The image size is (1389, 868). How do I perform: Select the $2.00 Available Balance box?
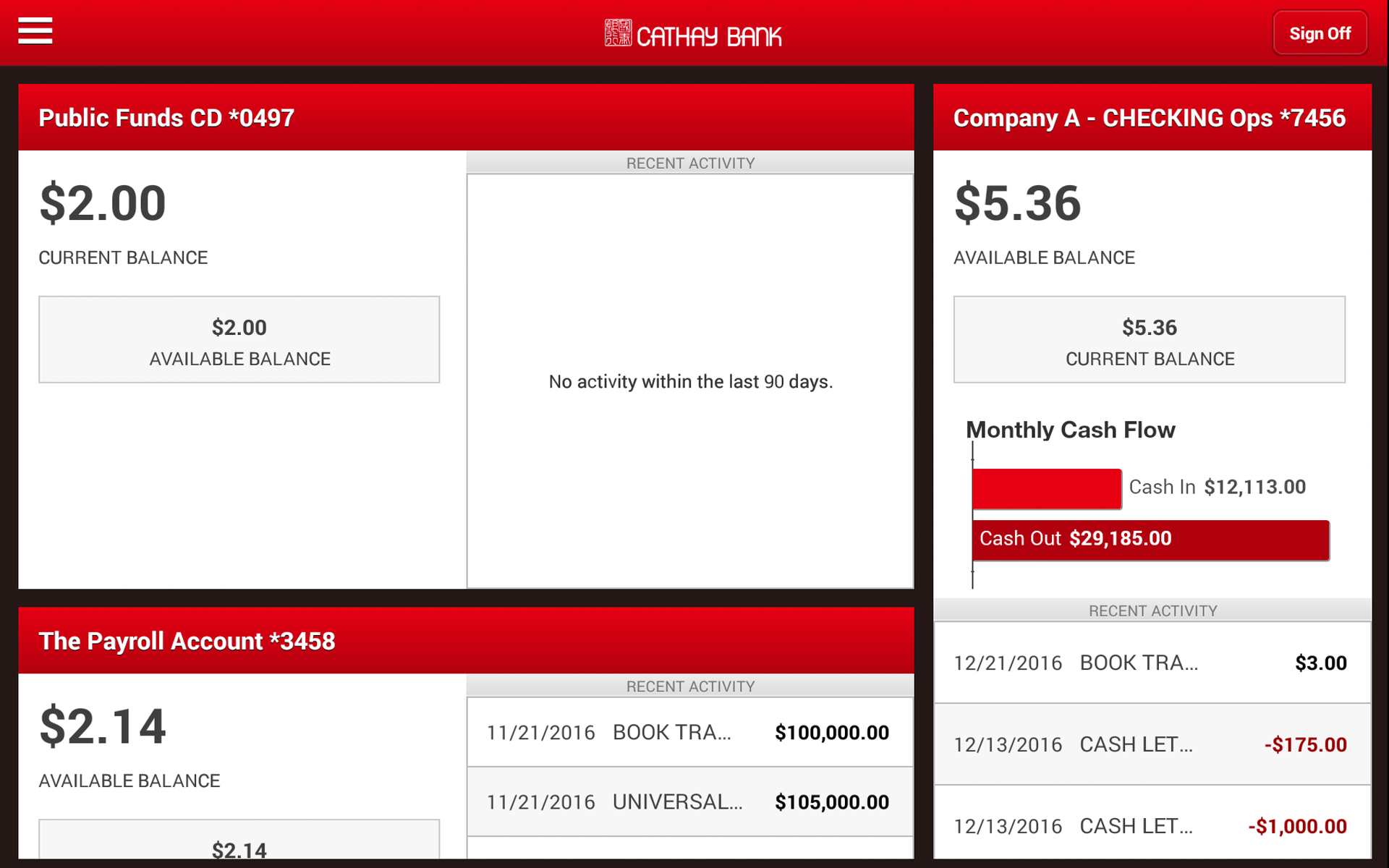click(x=239, y=340)
